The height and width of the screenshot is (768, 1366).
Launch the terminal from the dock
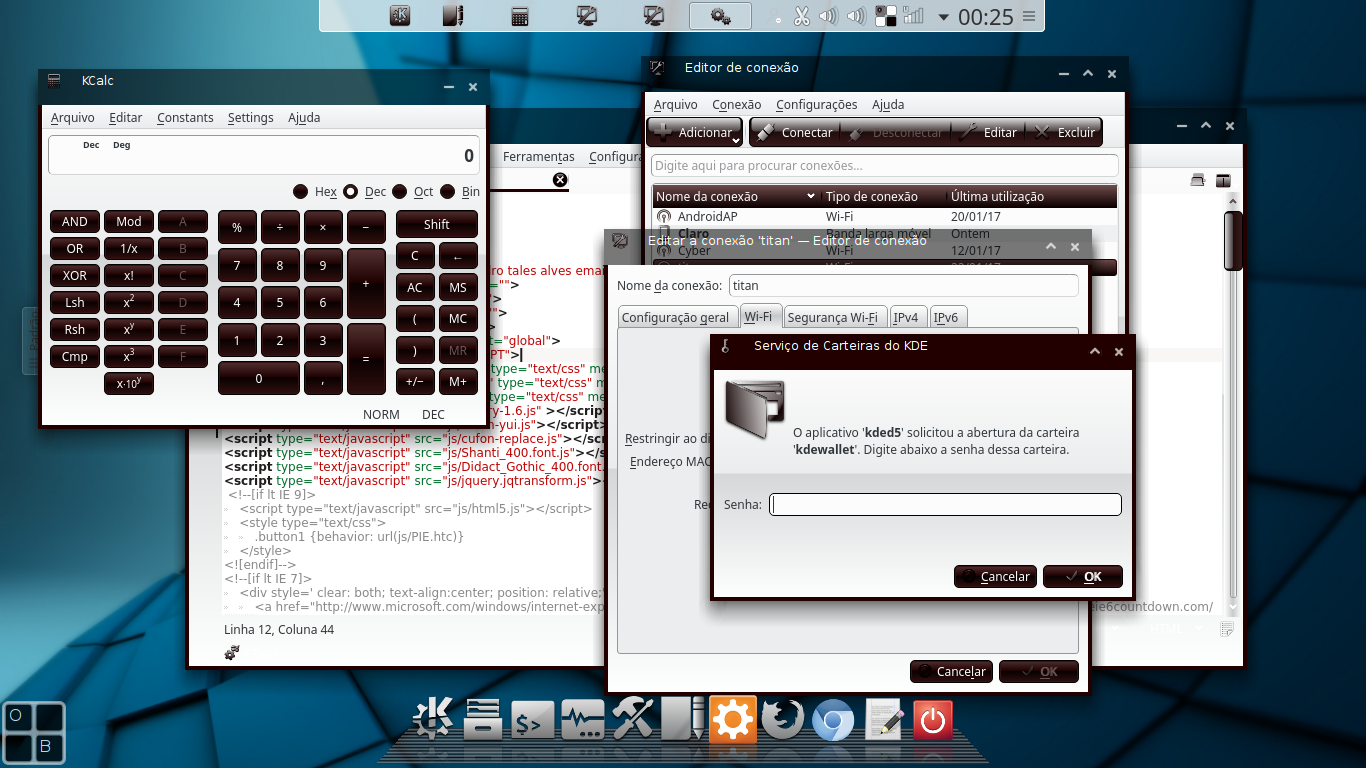point(532,720)
